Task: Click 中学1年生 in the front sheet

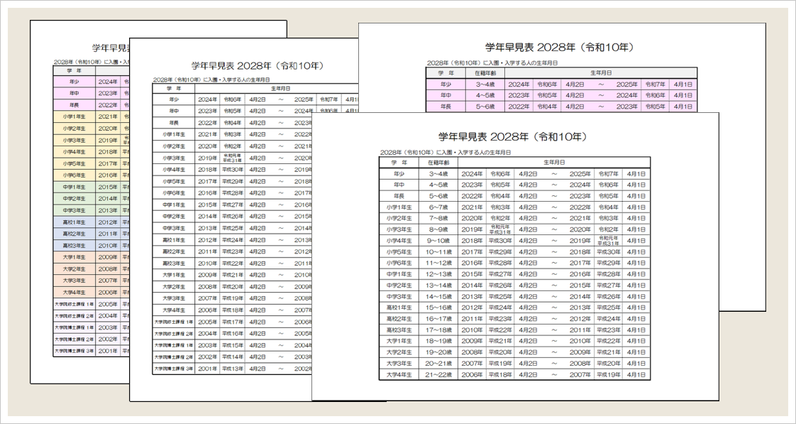Action: pyautogui.click(x=399, y=274)
